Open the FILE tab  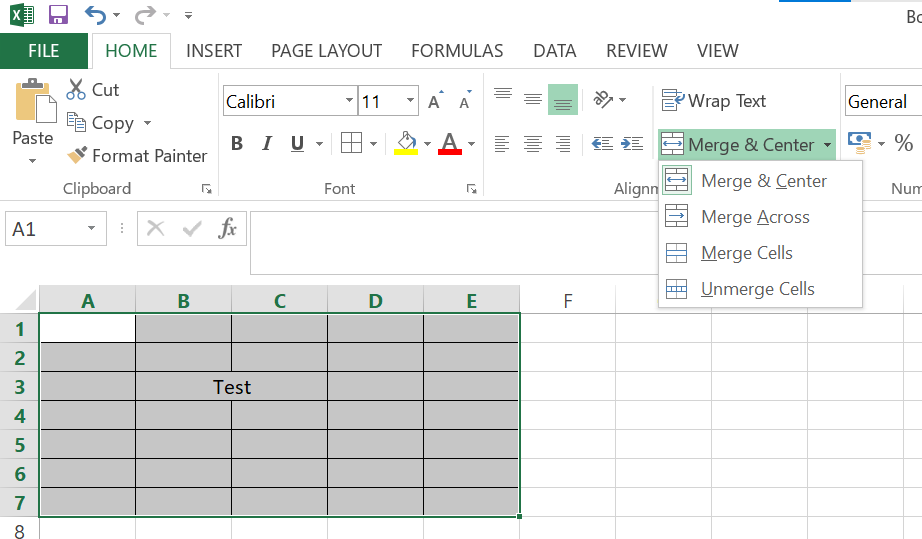pyautogui.click(x=44, y=51)
